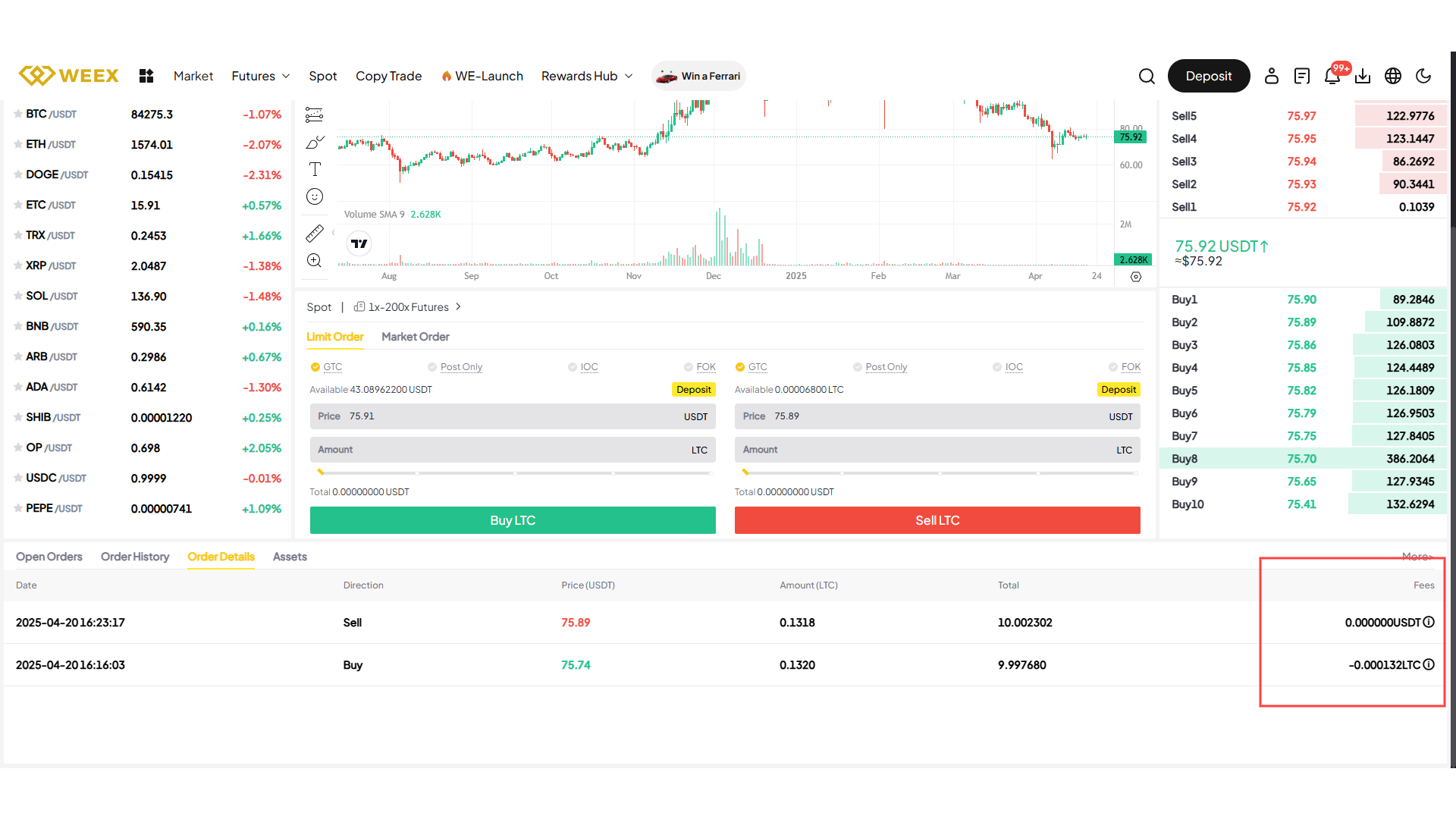
Task: Click the Price input showing 75.91
Action: tap(513, 416)
